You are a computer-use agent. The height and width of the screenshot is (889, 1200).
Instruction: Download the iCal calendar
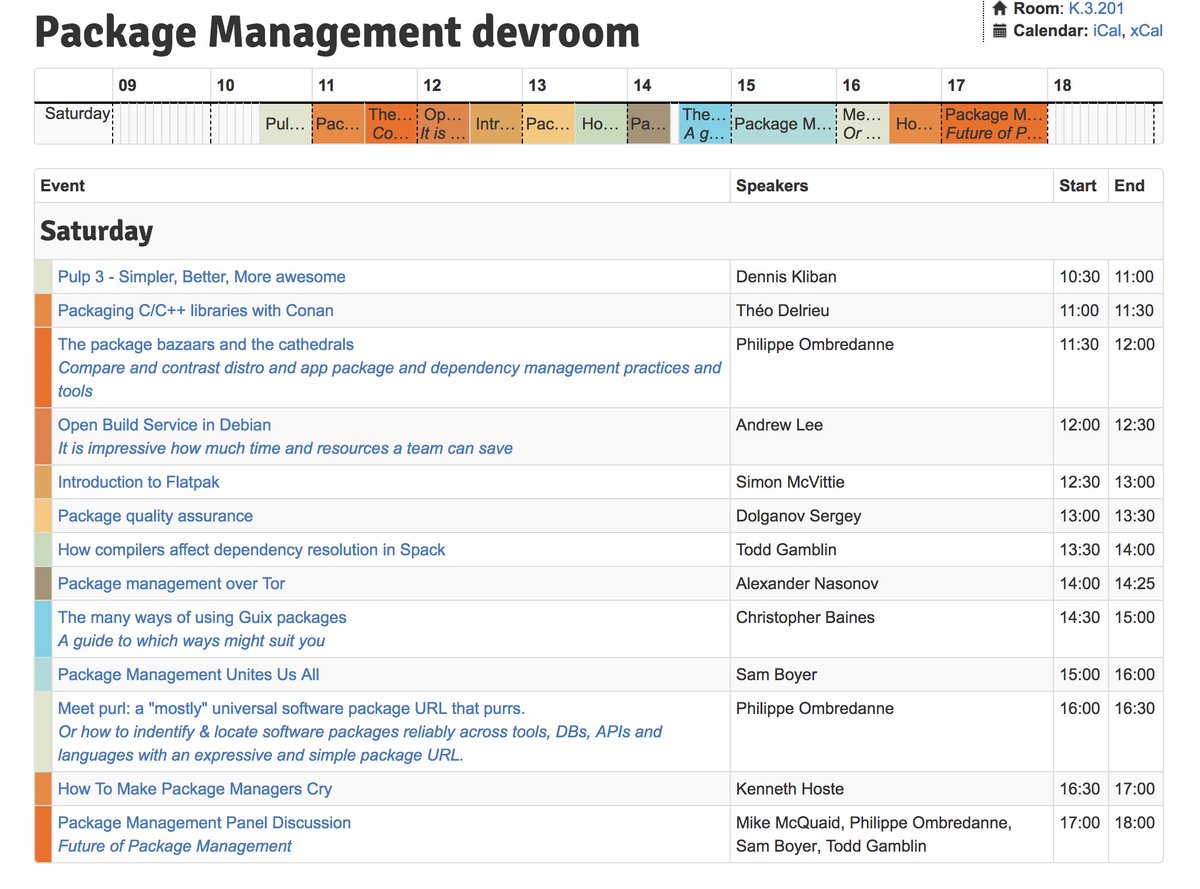pyautogui.click(x=1107, y=31)
